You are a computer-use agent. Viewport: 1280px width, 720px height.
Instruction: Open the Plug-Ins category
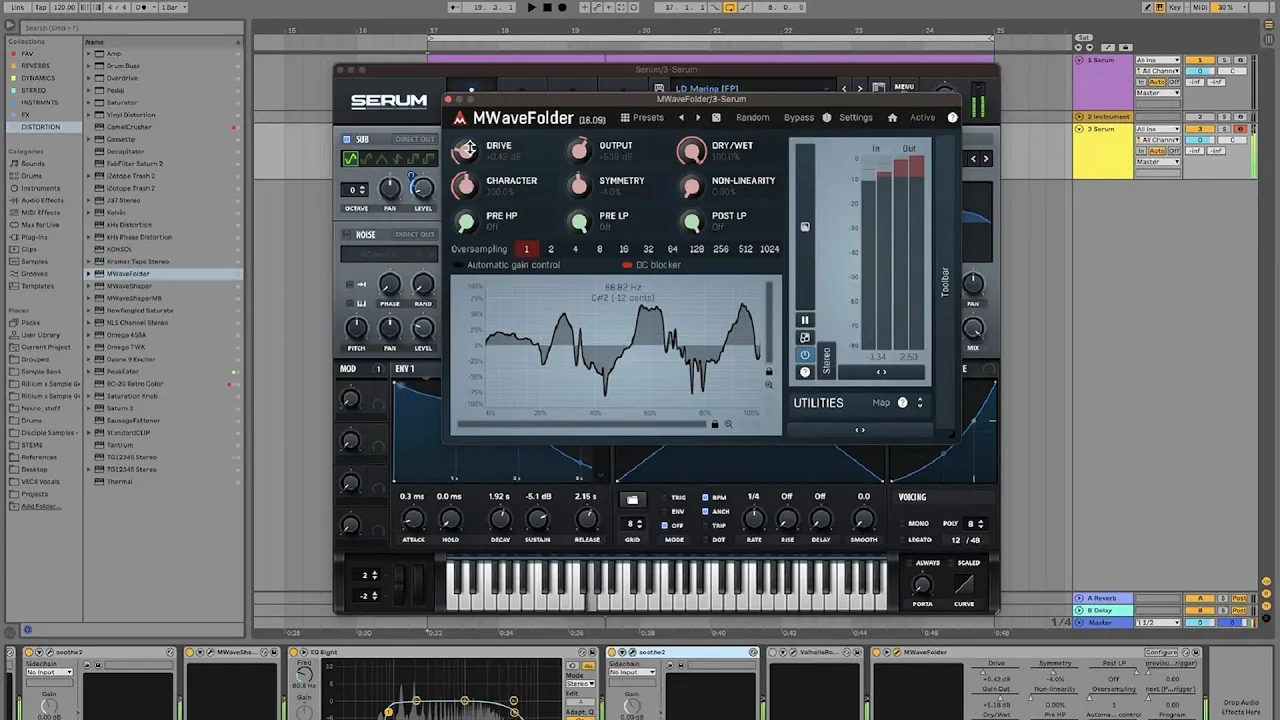coord(33,237)
